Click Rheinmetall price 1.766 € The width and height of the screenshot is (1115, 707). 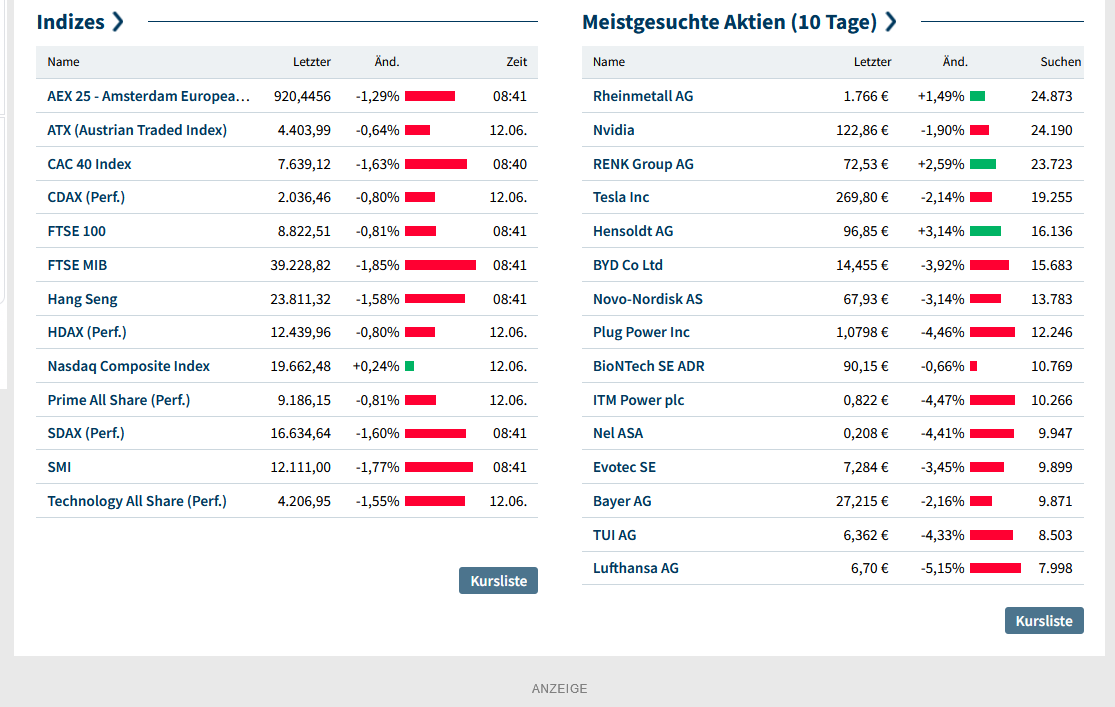pyautogui.click(x=865, y=96)
